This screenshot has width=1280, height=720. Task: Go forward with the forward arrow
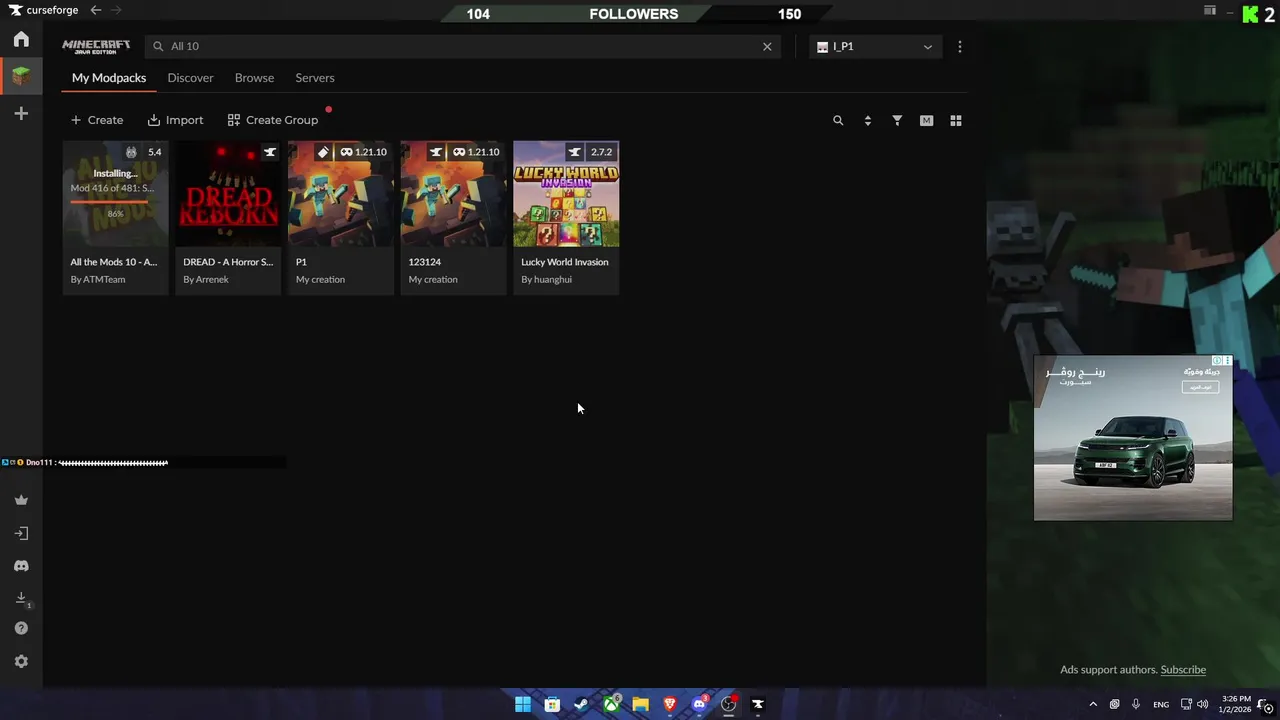[x=116, y=10]
